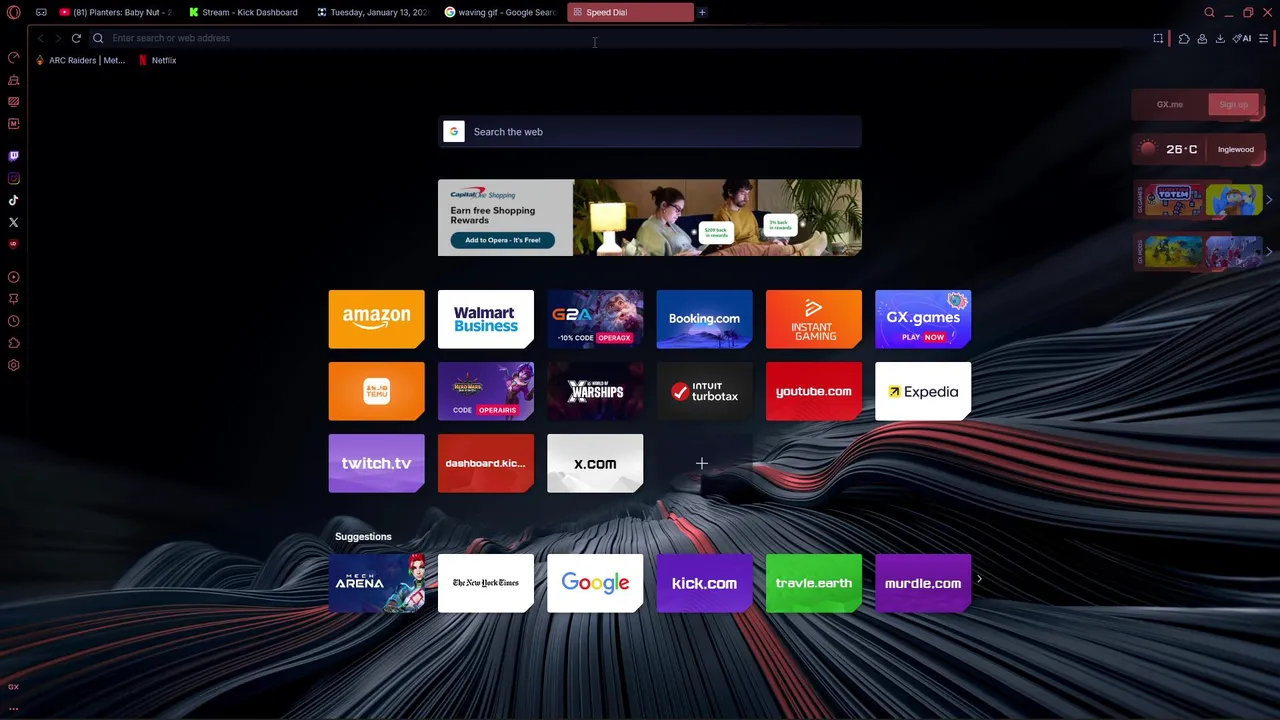This screenshot has height=720, width=1280.
Task: Open the Twitch sidebar icon
Action: pos(14,156)
